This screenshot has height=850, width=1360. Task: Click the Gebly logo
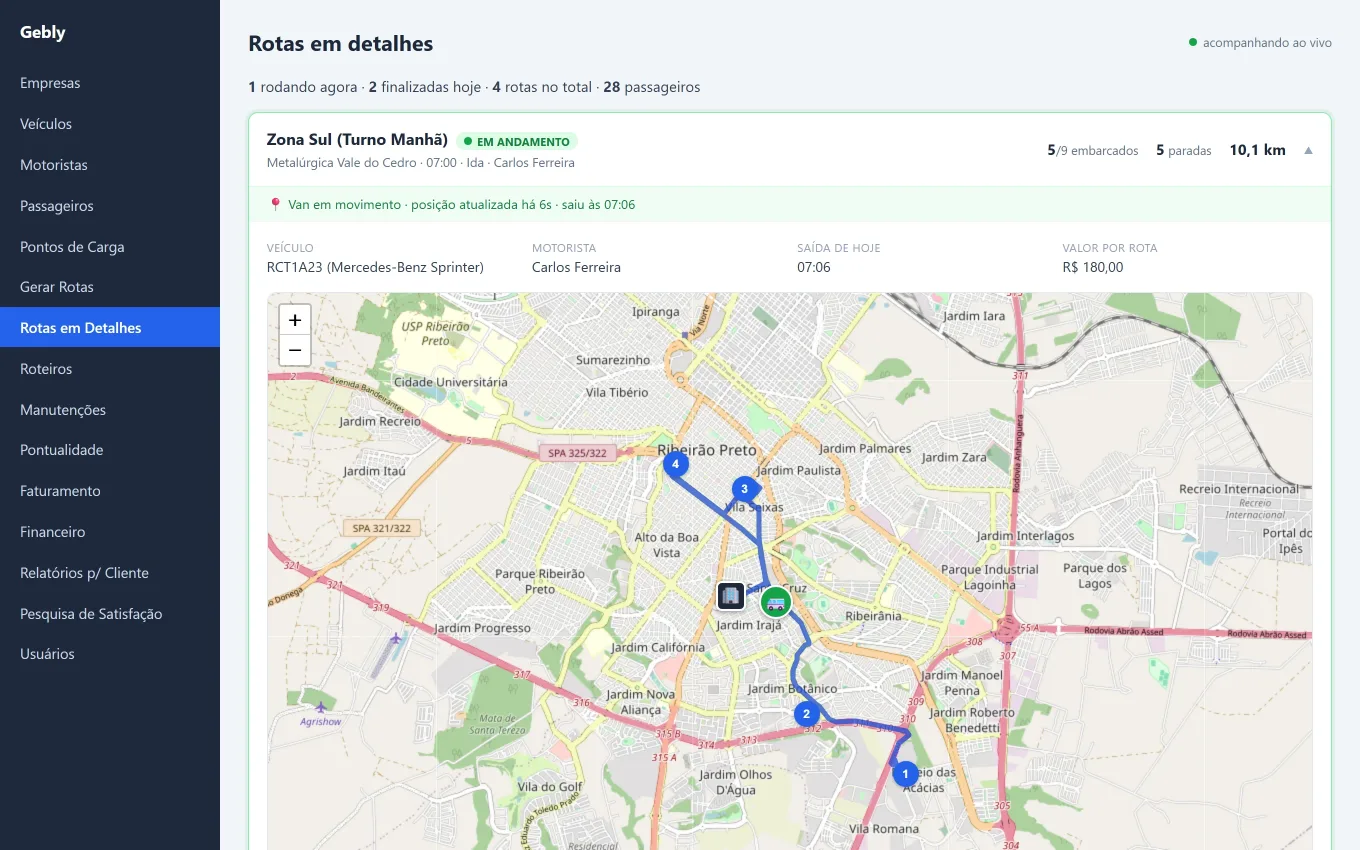pyautogui.click(x=43, y=32)
